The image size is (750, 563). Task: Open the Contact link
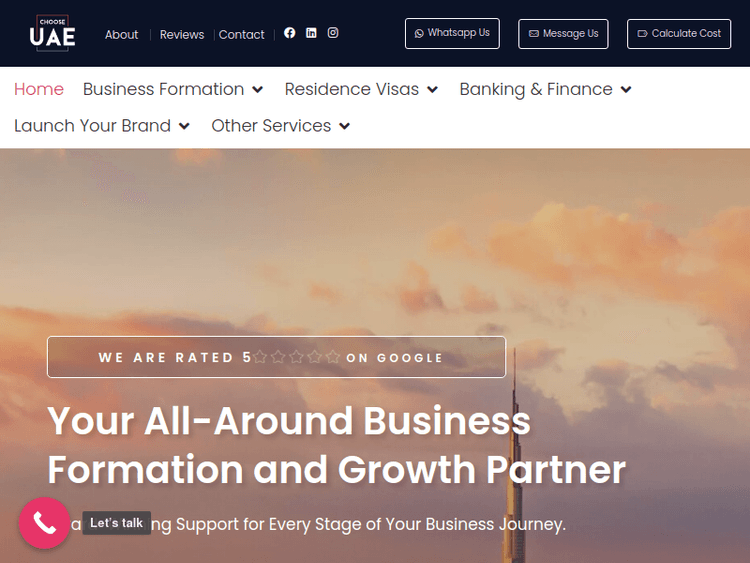241,34
